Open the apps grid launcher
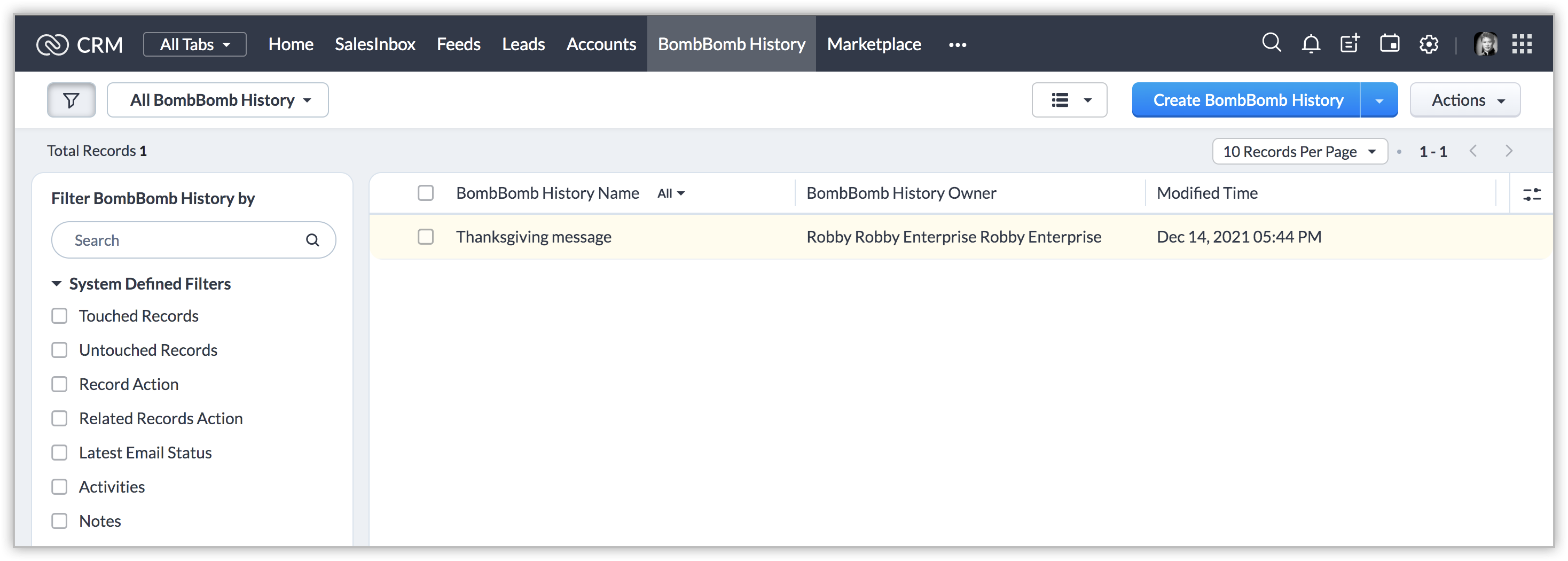1568x561 pixels. 1522,44
